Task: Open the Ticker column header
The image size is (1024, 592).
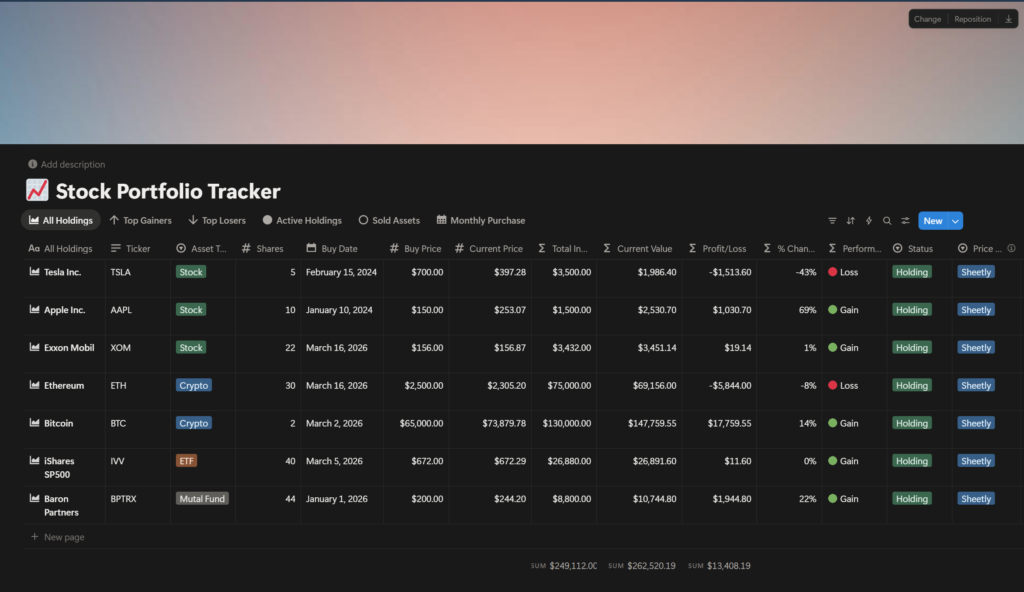Action: point(131,248)
